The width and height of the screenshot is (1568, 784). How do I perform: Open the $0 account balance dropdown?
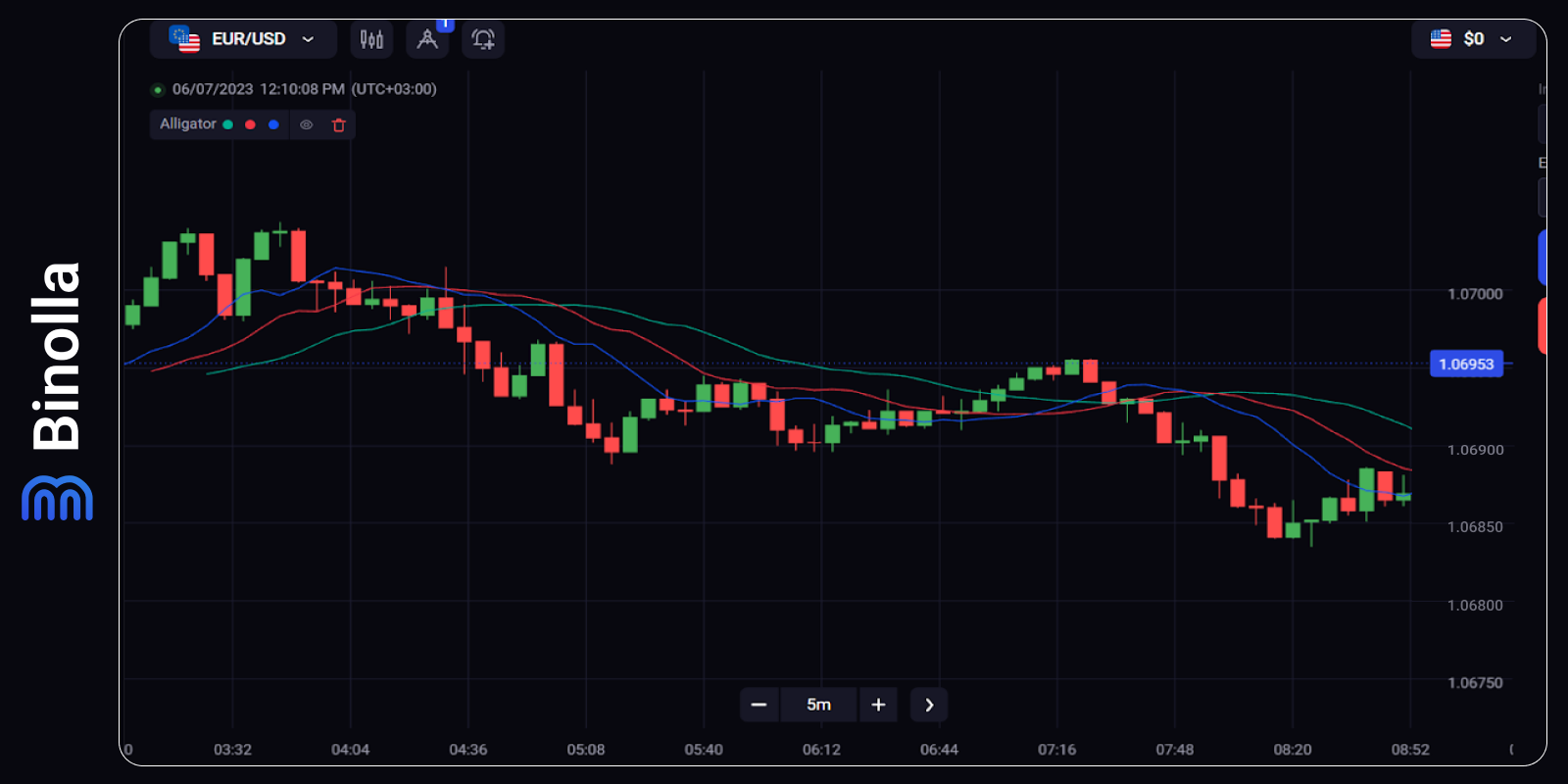pyautogui.click(x=1473, y=39)
